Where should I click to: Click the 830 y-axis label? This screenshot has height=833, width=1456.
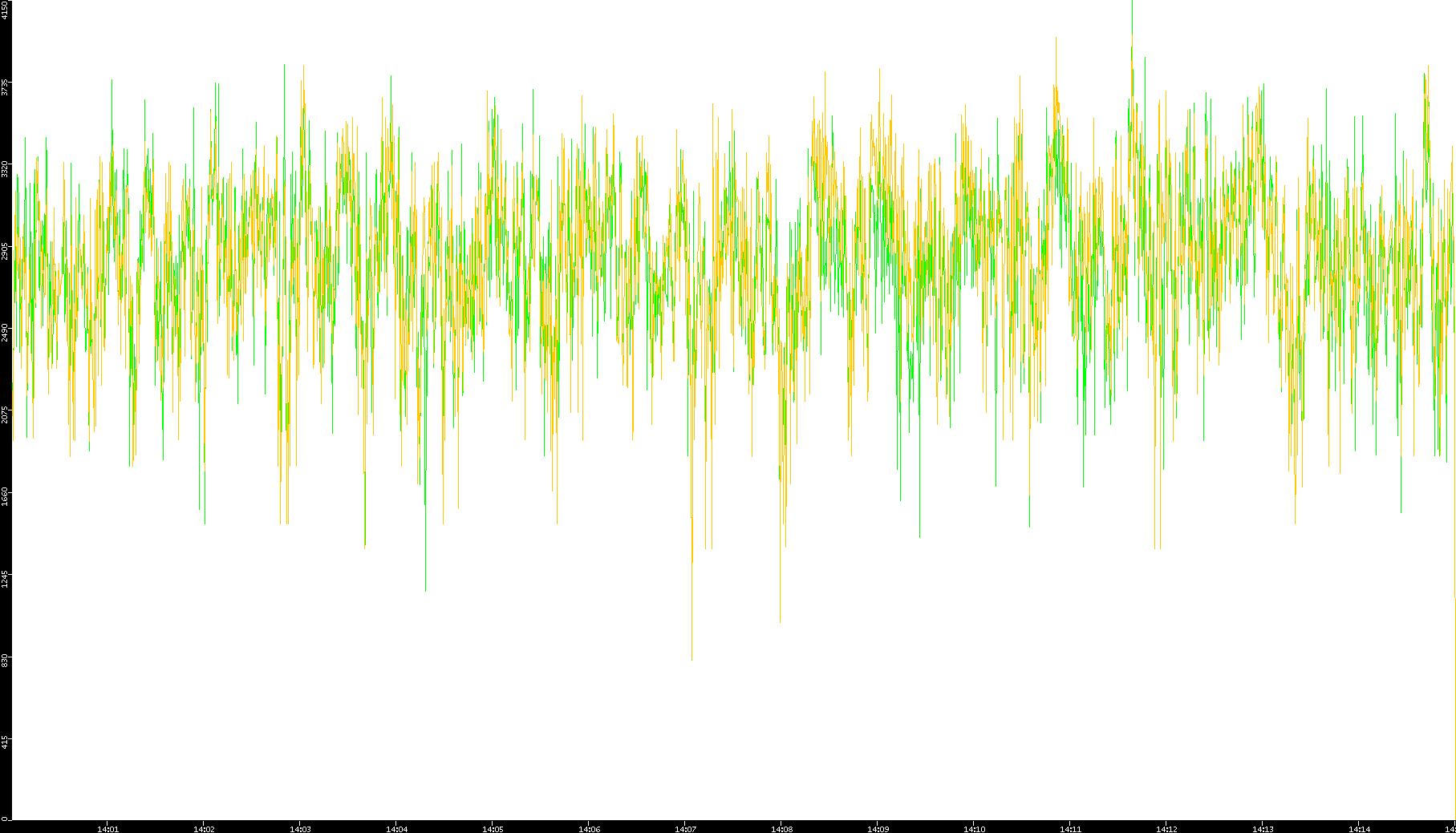[x=6, y=659]
